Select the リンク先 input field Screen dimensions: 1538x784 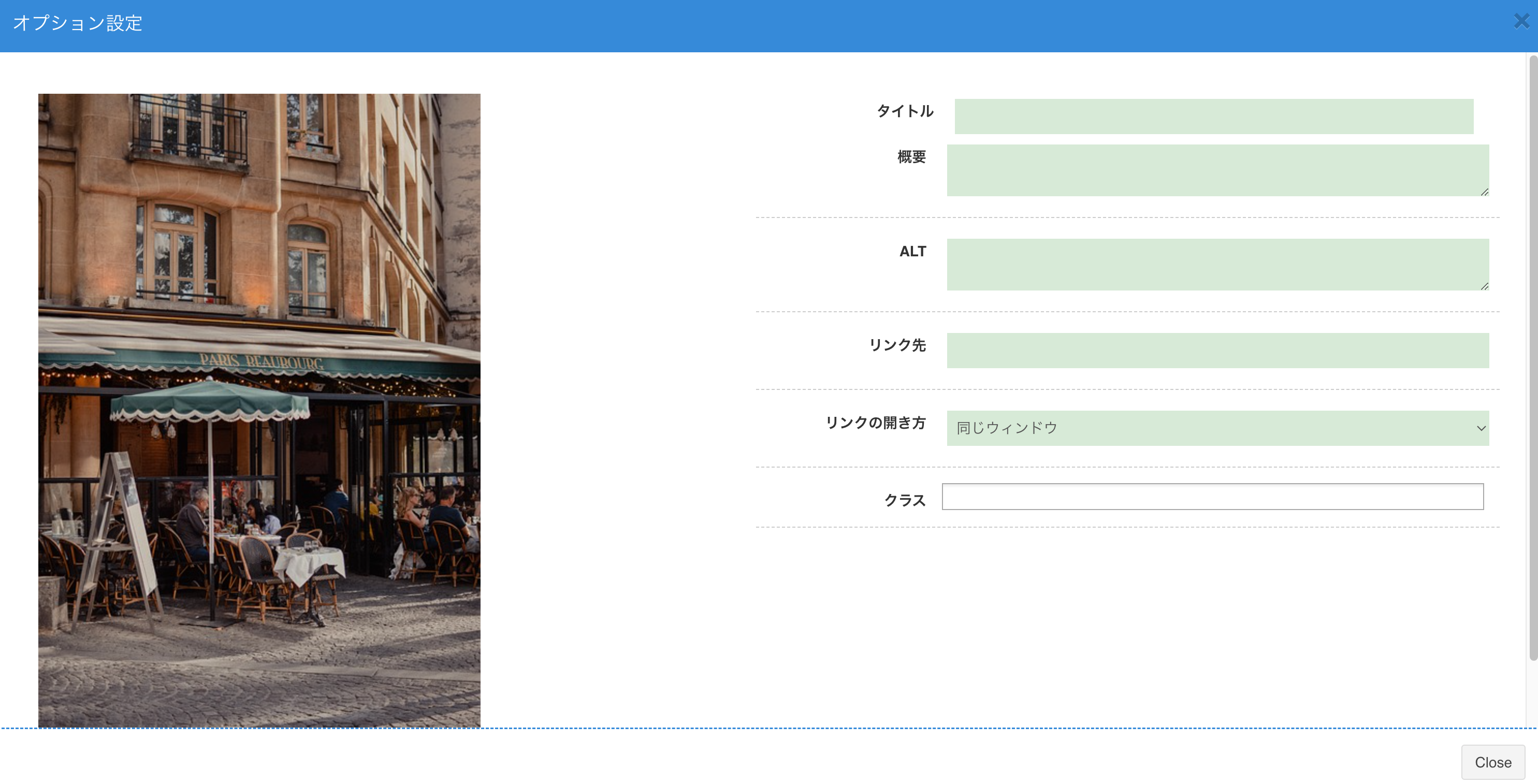[1218, 351]
